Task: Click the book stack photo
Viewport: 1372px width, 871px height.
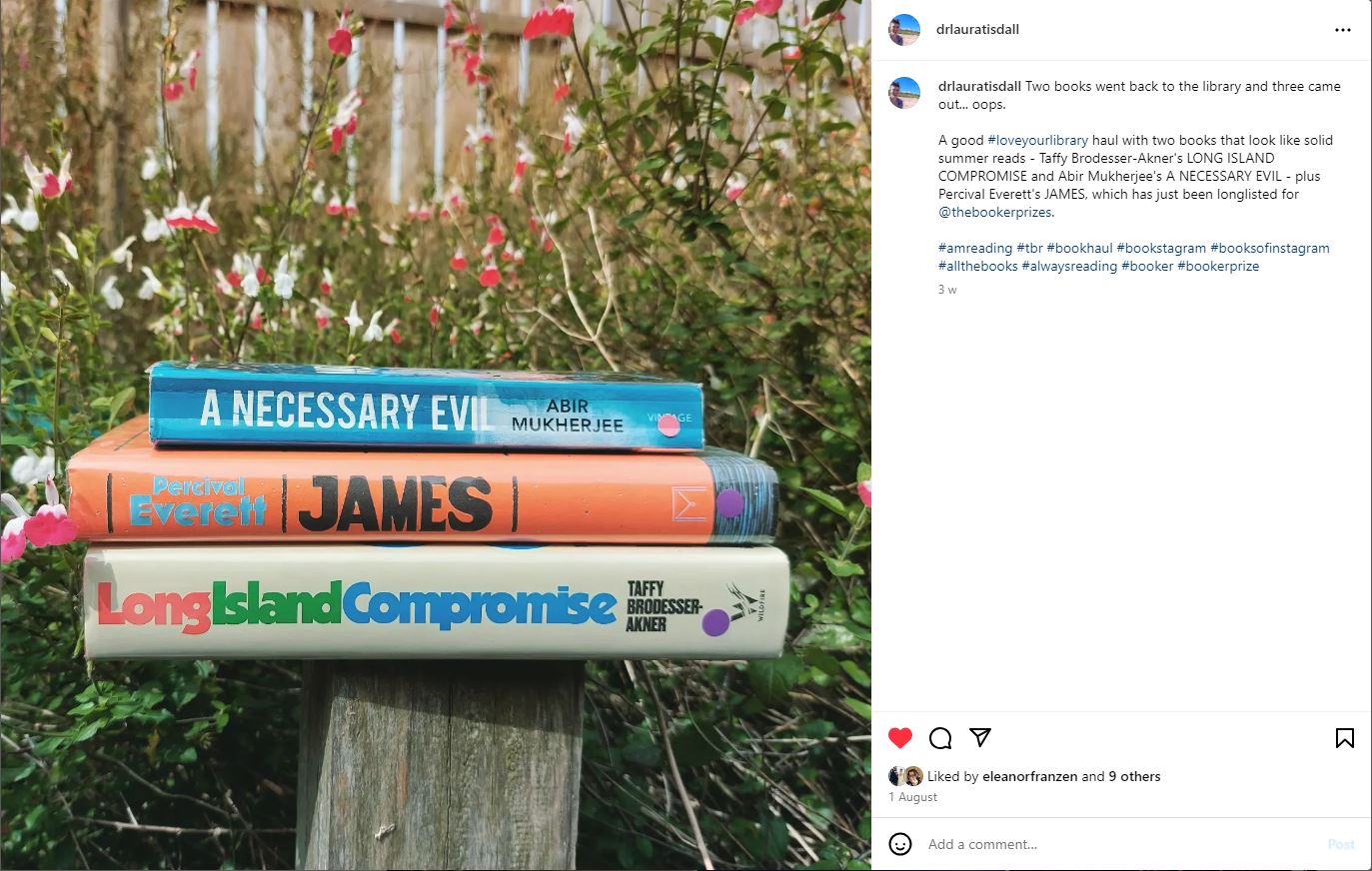Action: click(436, 435)
